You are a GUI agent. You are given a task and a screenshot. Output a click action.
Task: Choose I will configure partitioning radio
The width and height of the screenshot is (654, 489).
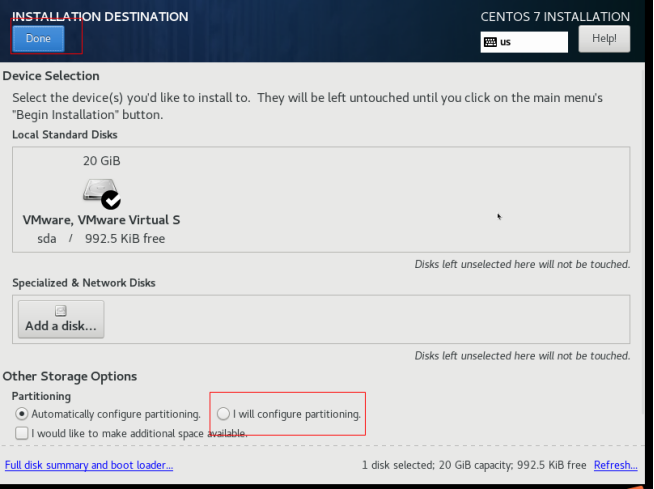click(223, 413)
